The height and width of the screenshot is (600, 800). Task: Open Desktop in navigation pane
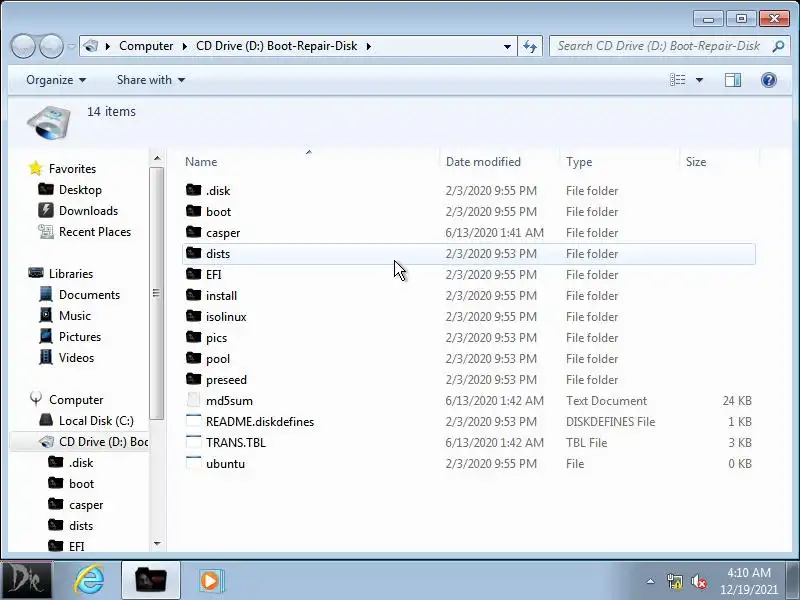pos(80,190)
